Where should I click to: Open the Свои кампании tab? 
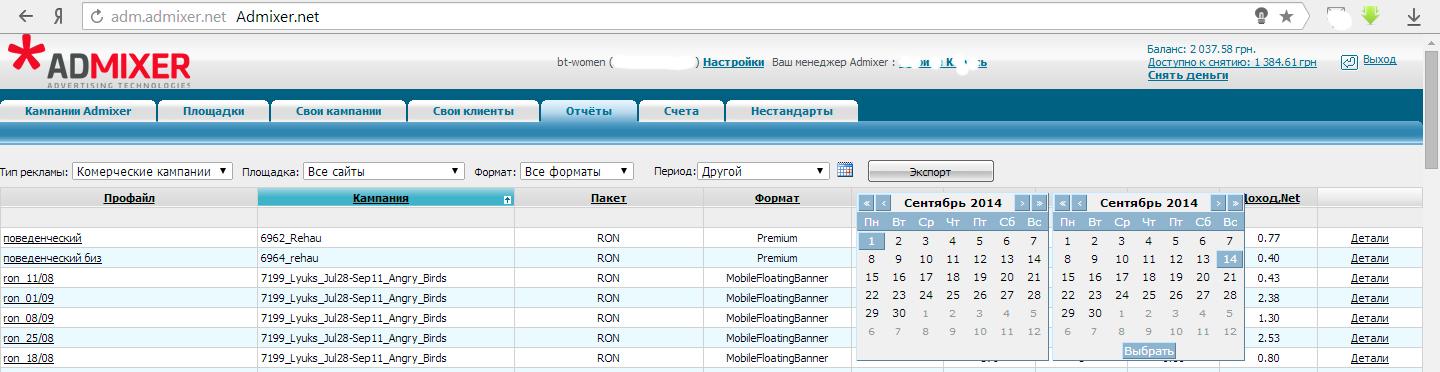coord(339,111)
